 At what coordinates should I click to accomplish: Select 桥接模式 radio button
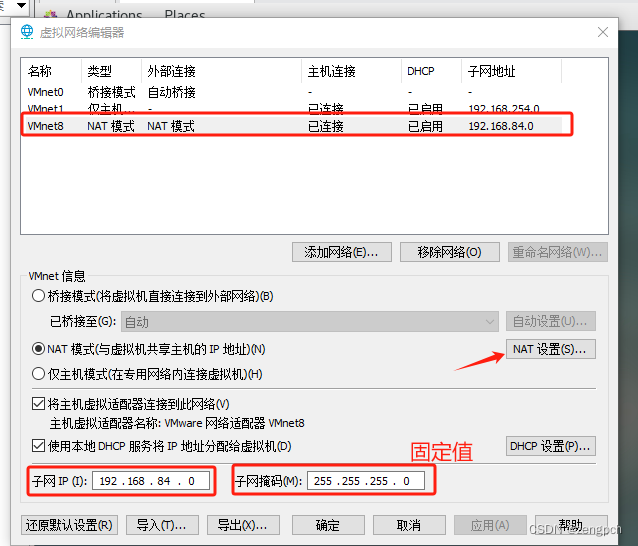pyautogui.click(x=38, y=296)
